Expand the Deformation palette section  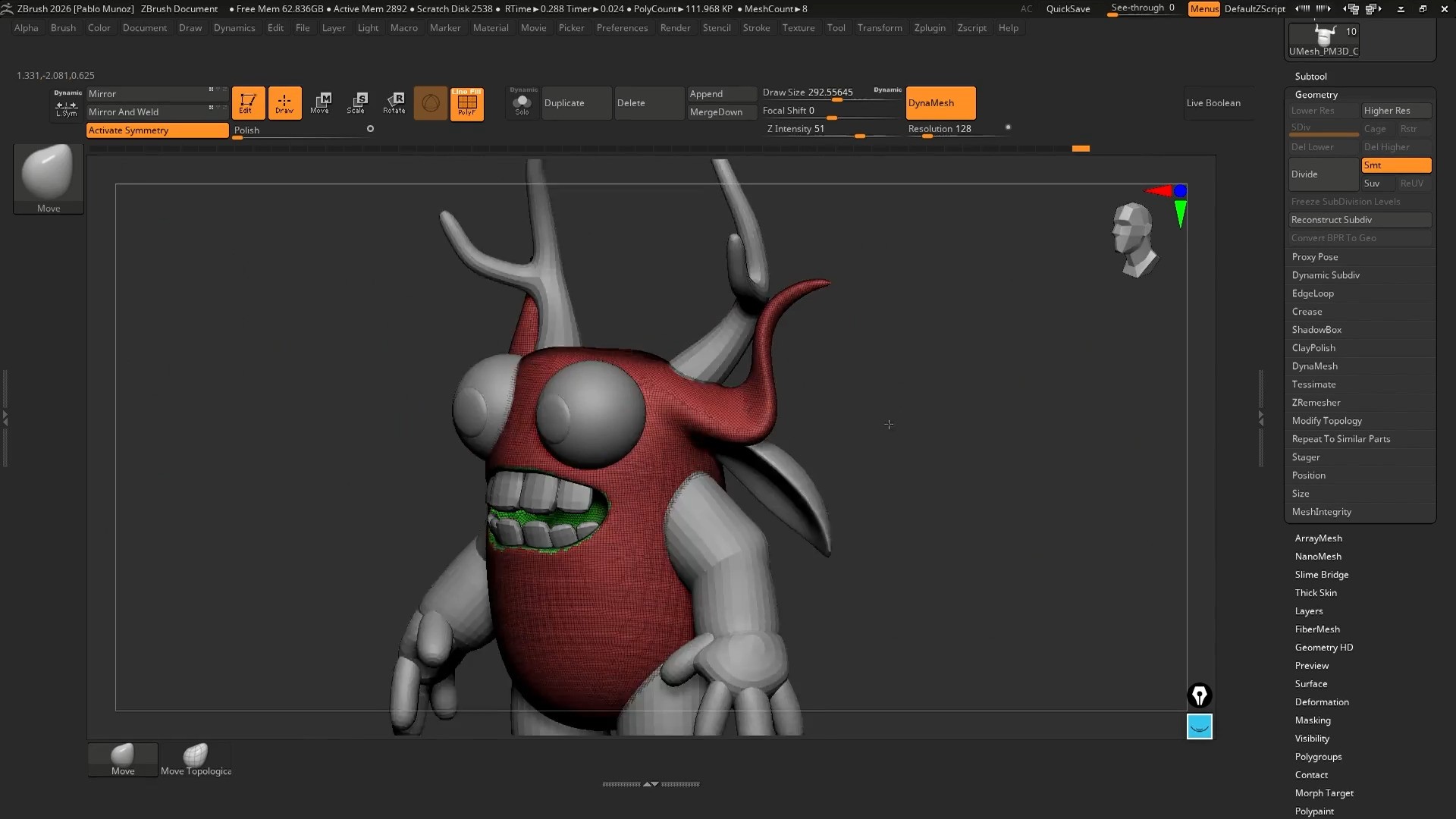1321,702
